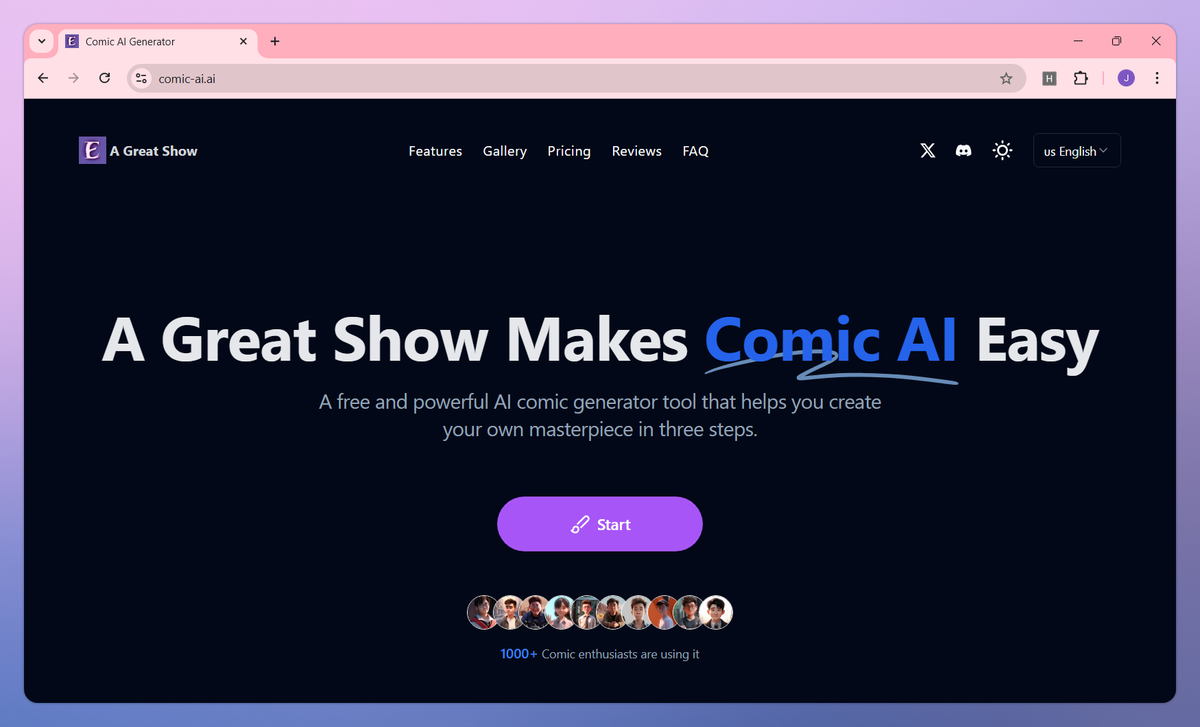Click the A Great Show logo icon
The height and width of the screenshot is (727, 1200).
pyautogui.click(x=92, y=151)
